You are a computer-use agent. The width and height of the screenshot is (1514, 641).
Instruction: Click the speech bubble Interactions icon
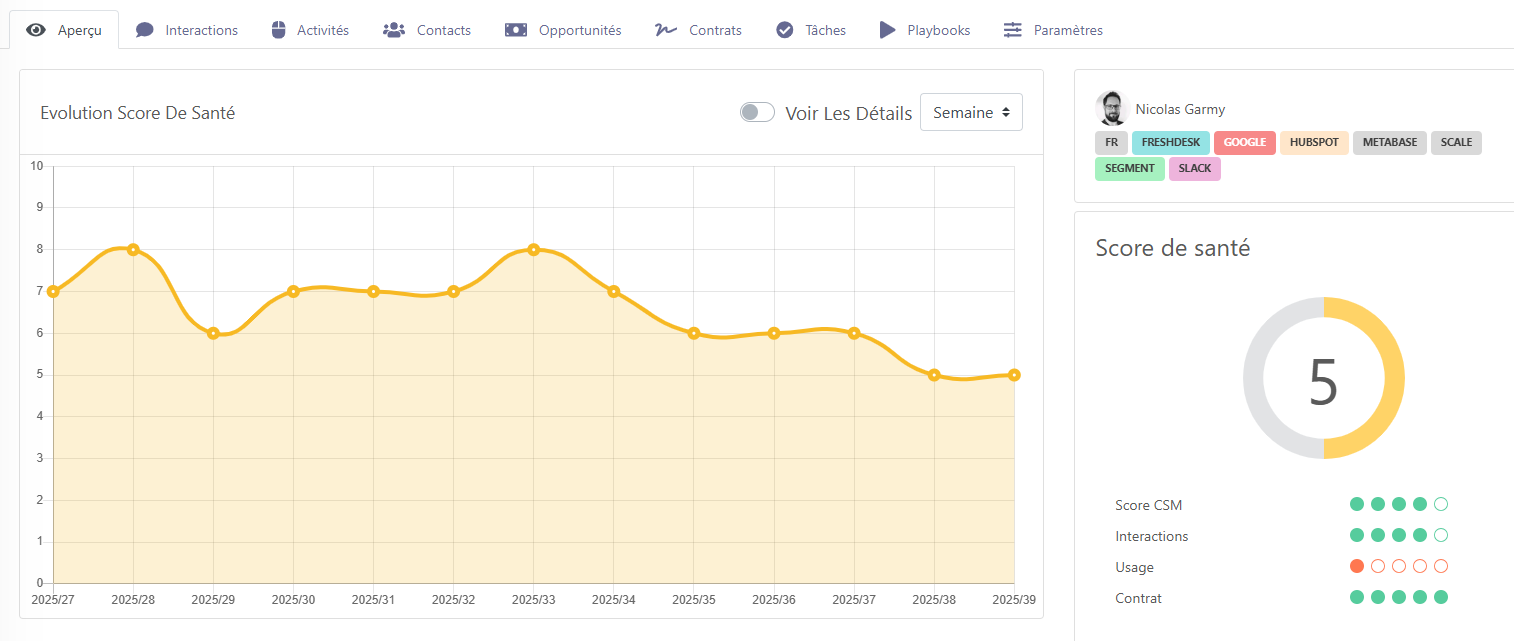tap(145, 30)
